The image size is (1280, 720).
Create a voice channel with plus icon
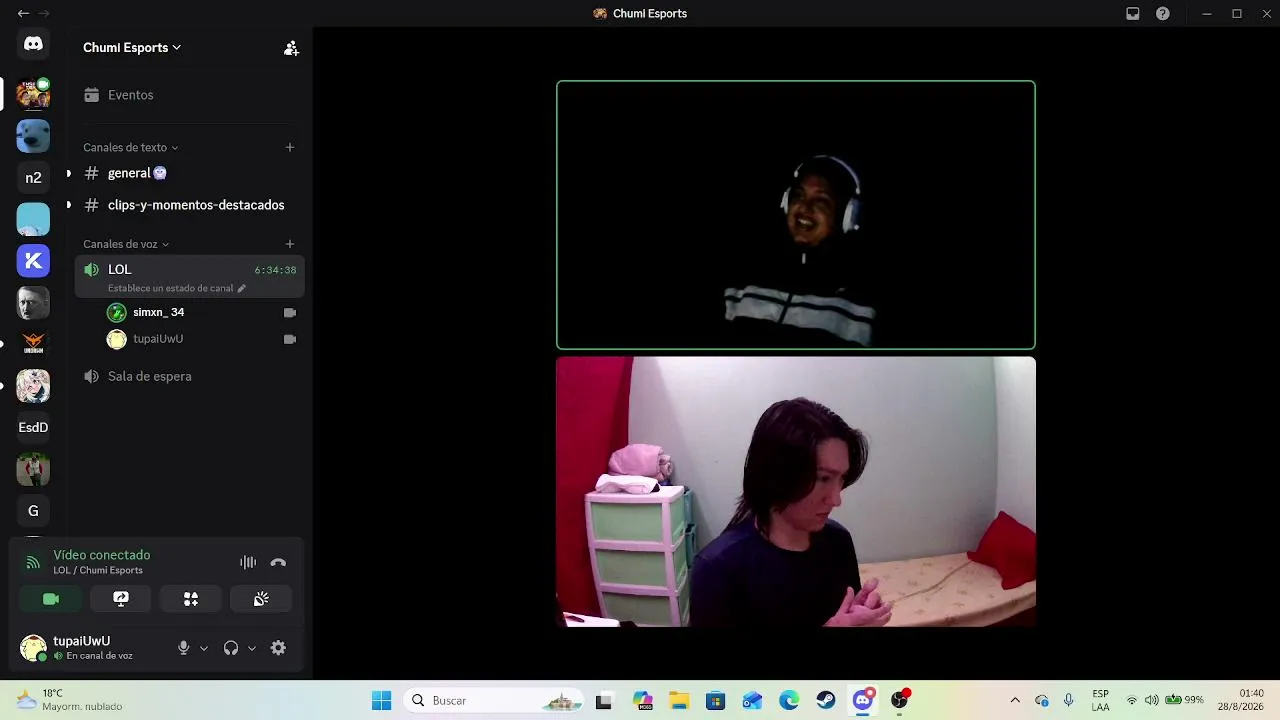[x=290, y=244]
